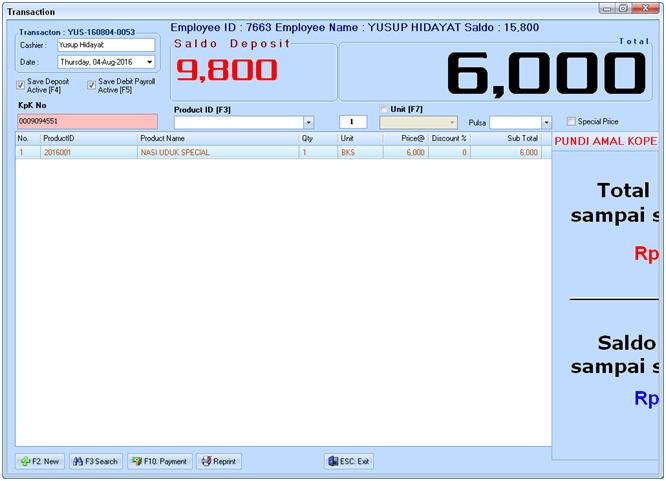
Task: Open F3 Search with binoculars icon
Action: tap(96, 461)
